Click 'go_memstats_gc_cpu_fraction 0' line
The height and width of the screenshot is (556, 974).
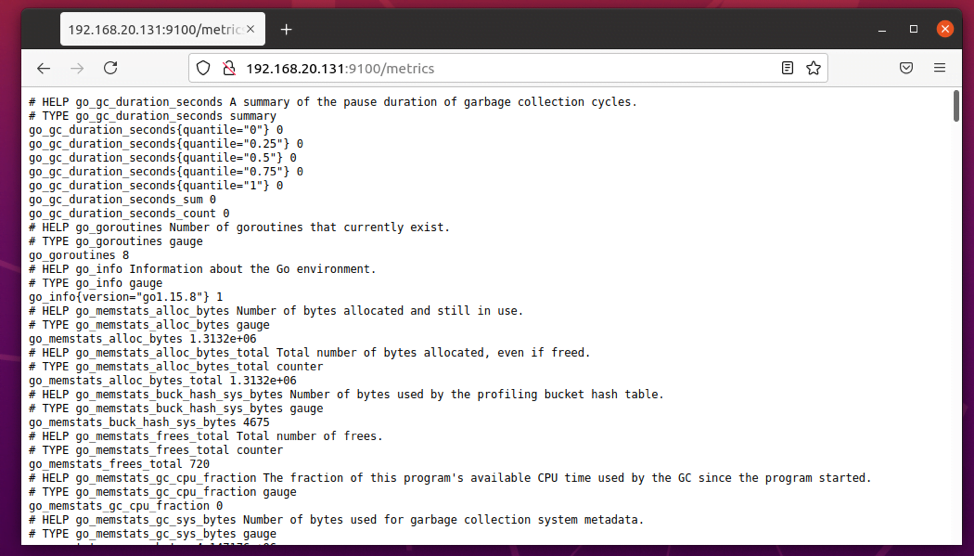[x=125, y=506]
